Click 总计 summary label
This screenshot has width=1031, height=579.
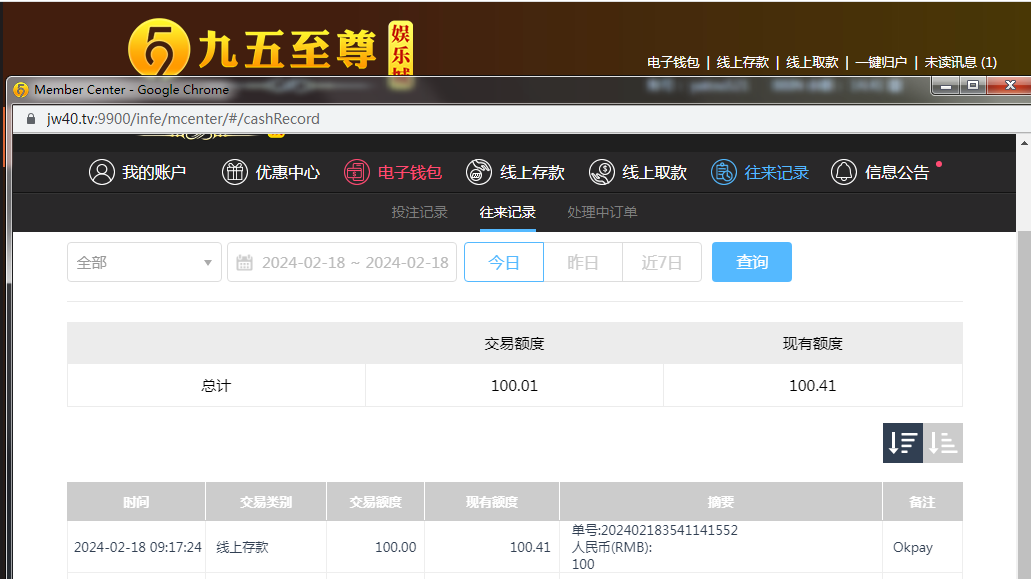pos(216,386)
